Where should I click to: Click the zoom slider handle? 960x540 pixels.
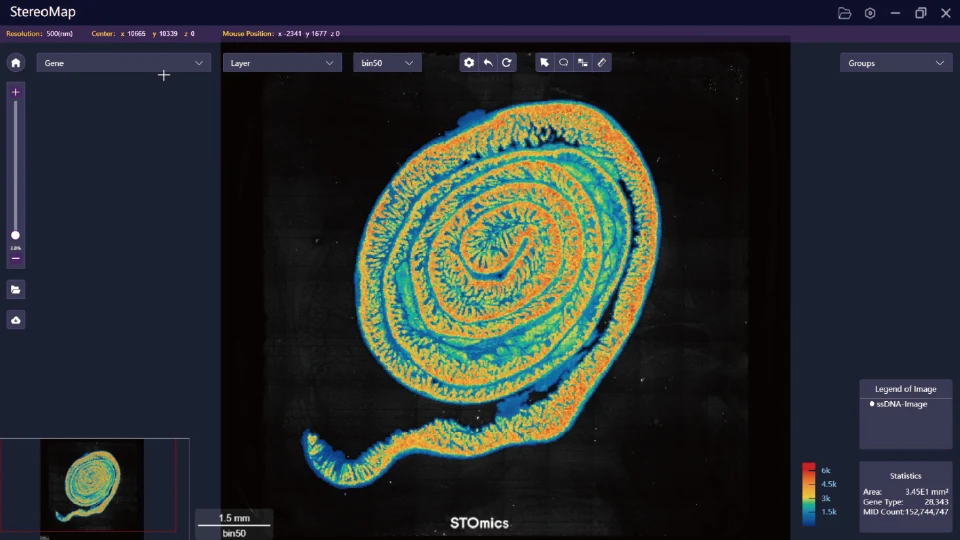[15, 235]
